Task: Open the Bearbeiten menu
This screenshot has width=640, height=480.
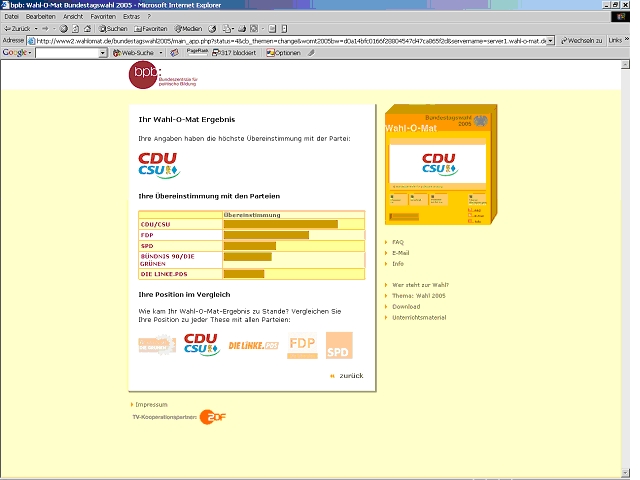Action: (x=40, y=17)
